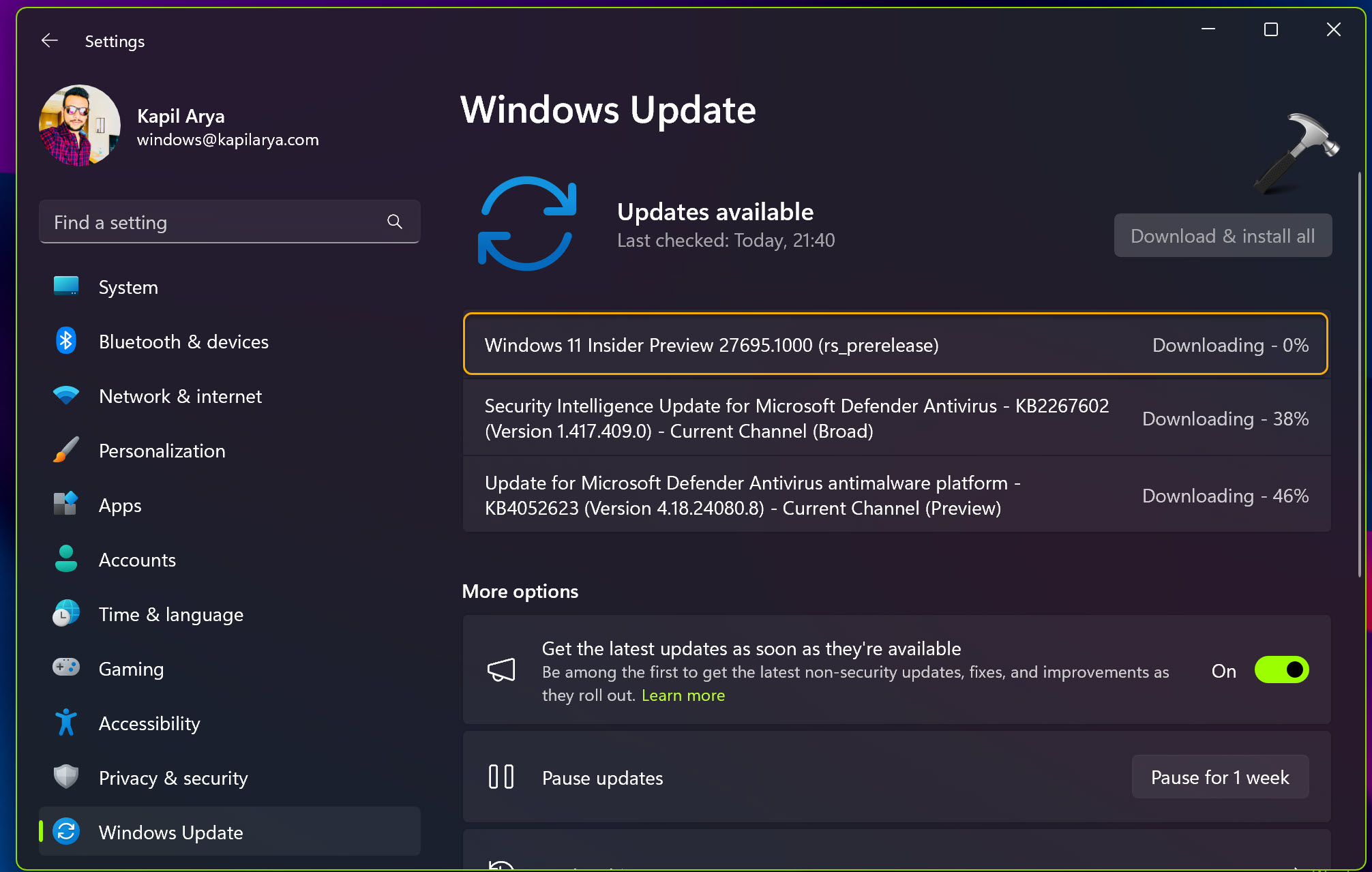Viewport: 1372px width, 872px height.
Task: Go to Privacy & security
Action: click(229, 778)
